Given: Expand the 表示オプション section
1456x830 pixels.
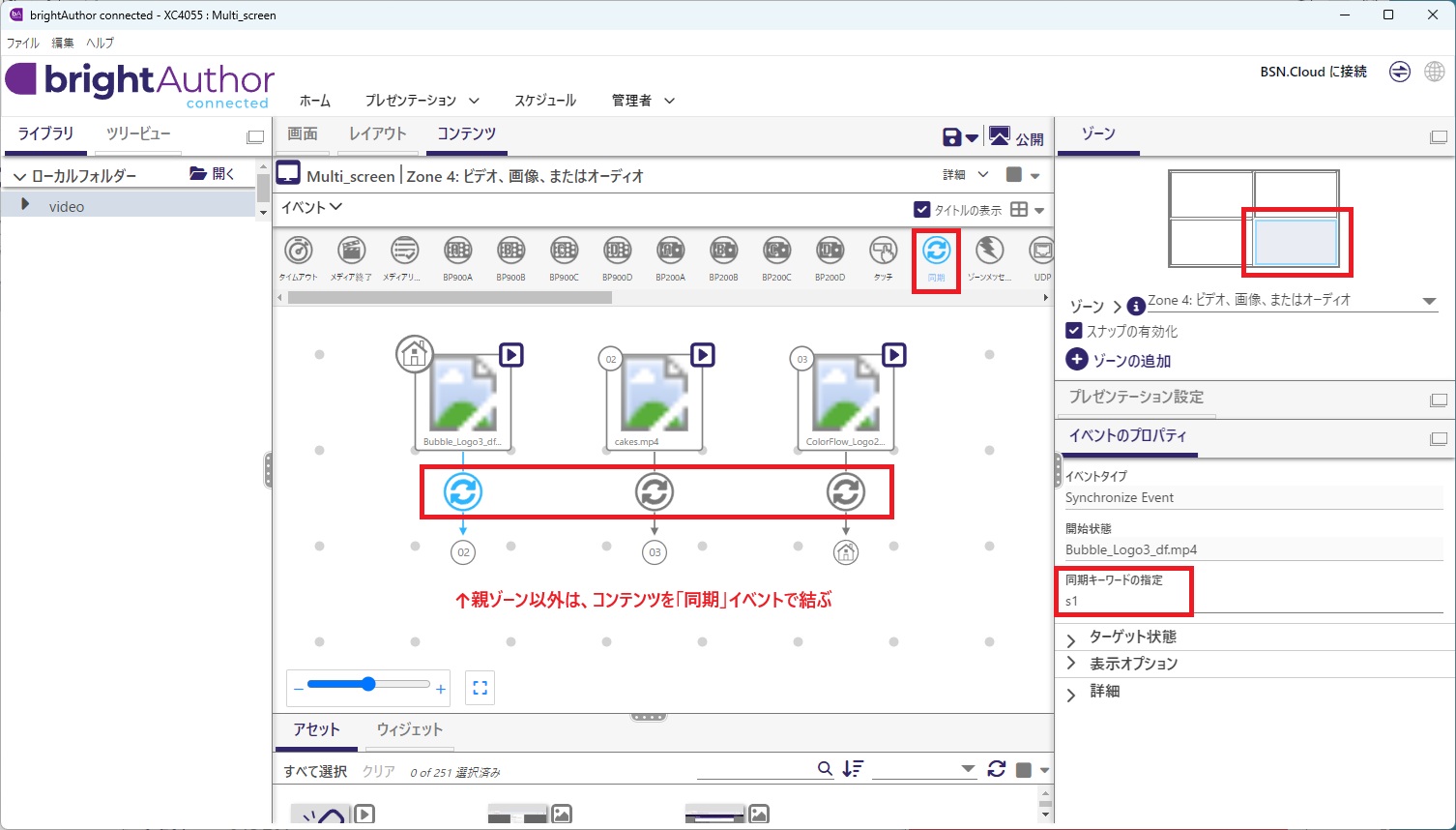Looking at the screenshot, I should click(1071, 664).
